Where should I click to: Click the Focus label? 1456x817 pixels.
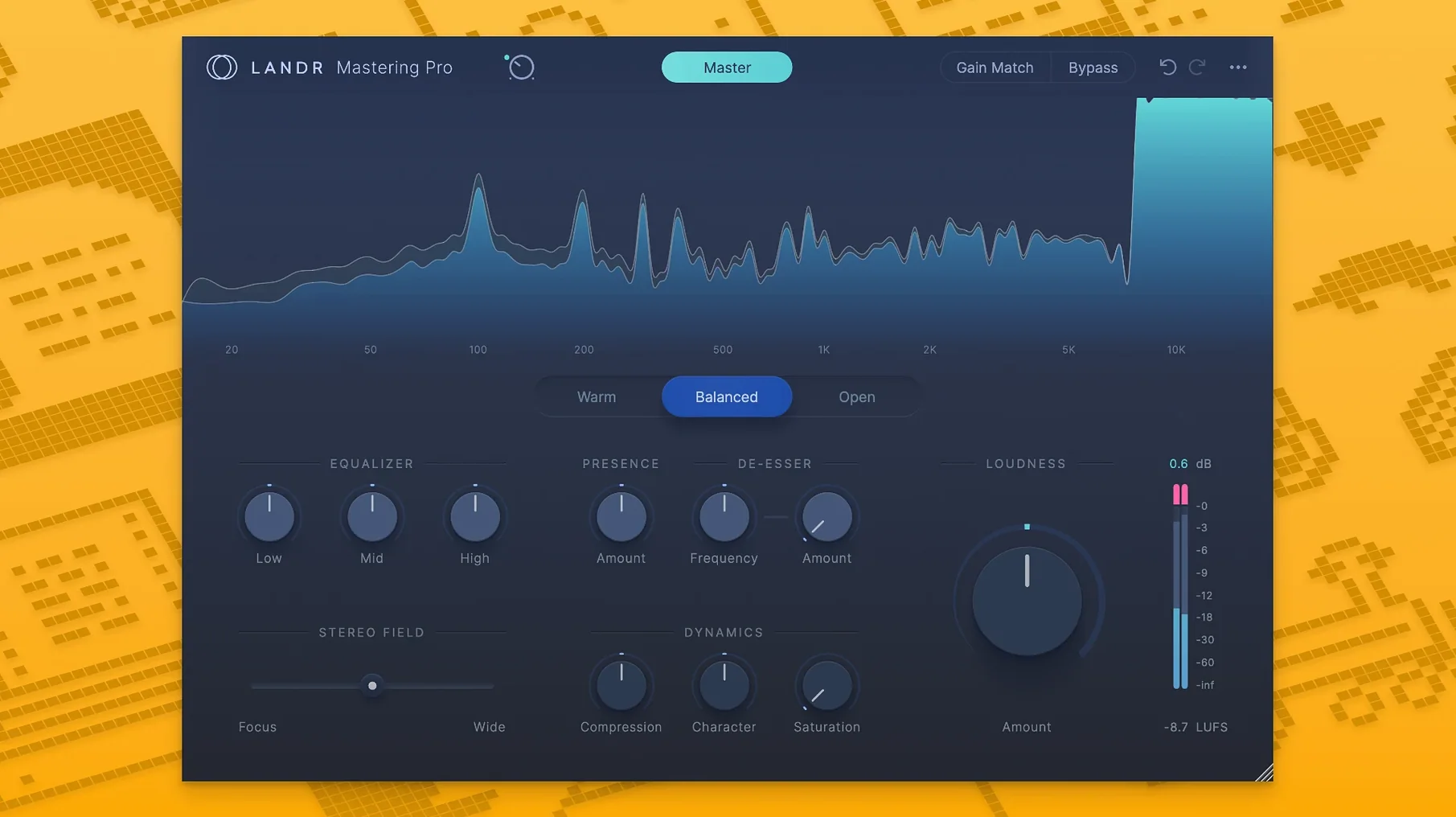tap(257, 727)
